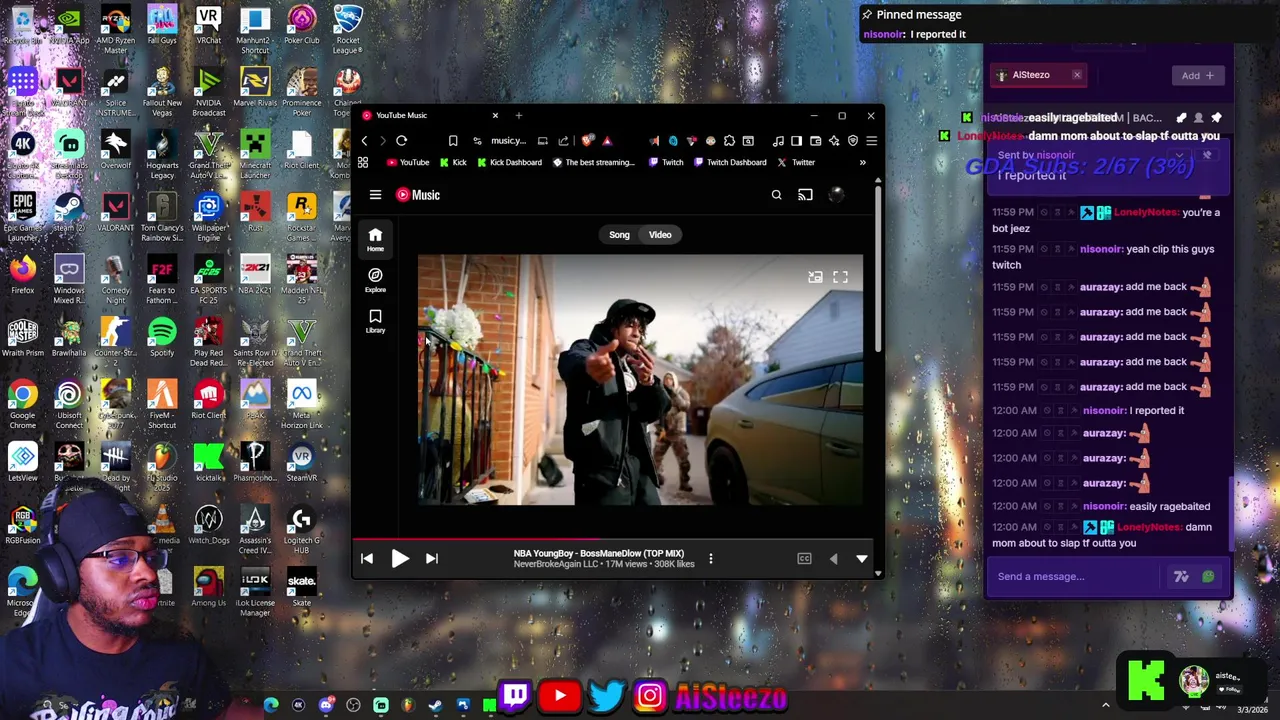Skip to the next track
The image size is (1280, 720).
coord(431,559)
